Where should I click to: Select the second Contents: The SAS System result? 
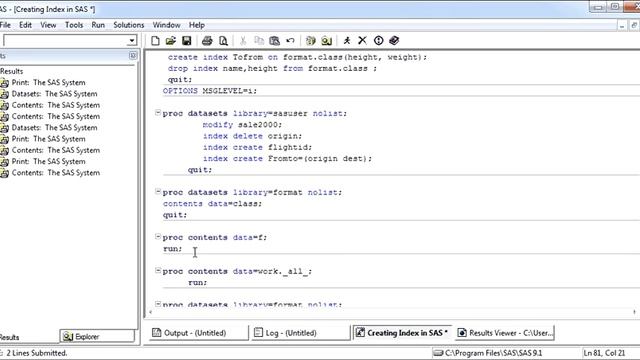56,116
